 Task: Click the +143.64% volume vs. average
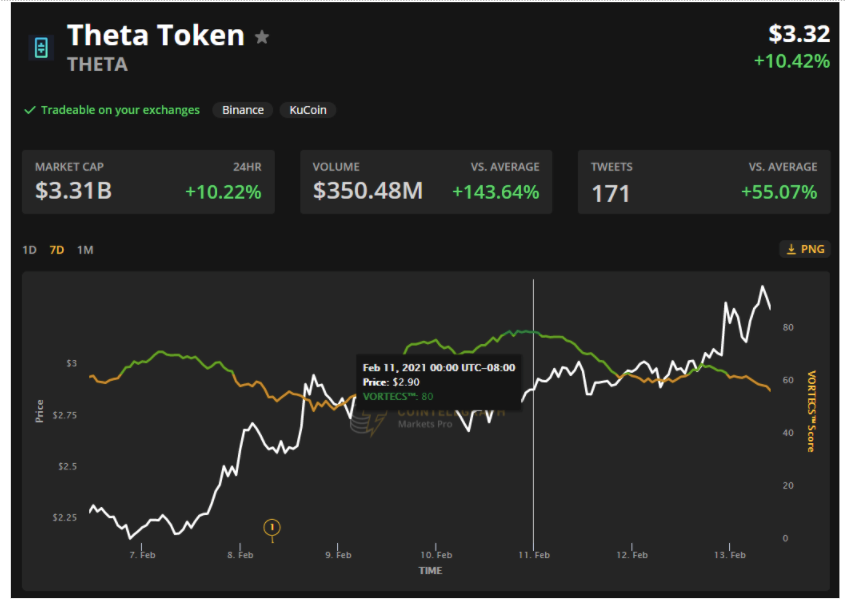click(496, 192)
